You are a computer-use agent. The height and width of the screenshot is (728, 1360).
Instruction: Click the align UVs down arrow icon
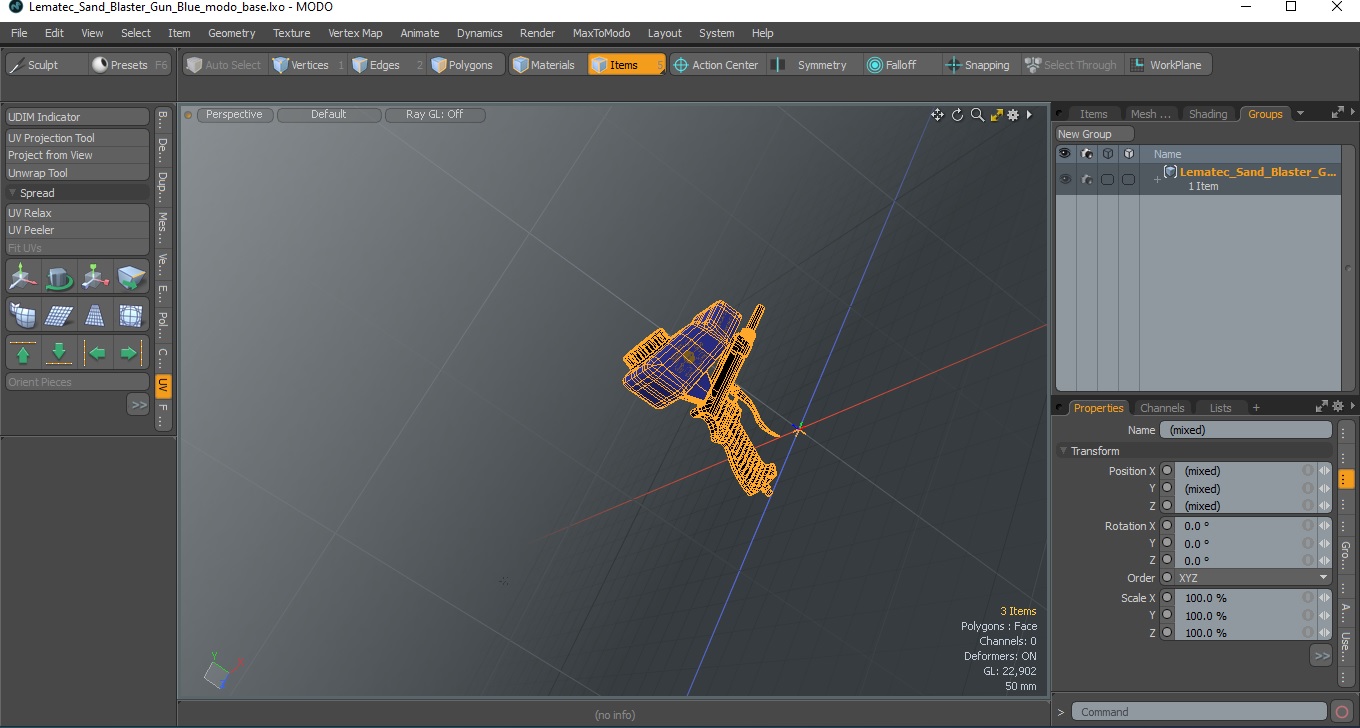pos(60,353)
